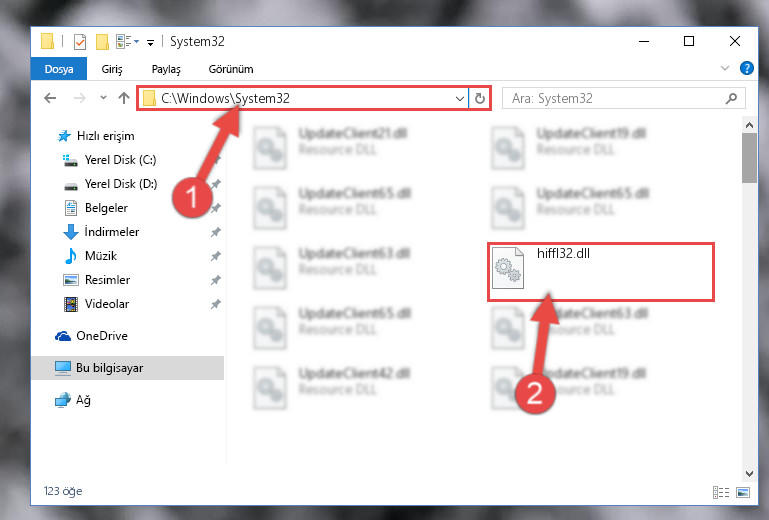Click the new folder icon in quick access toolbar

point(102,42)
